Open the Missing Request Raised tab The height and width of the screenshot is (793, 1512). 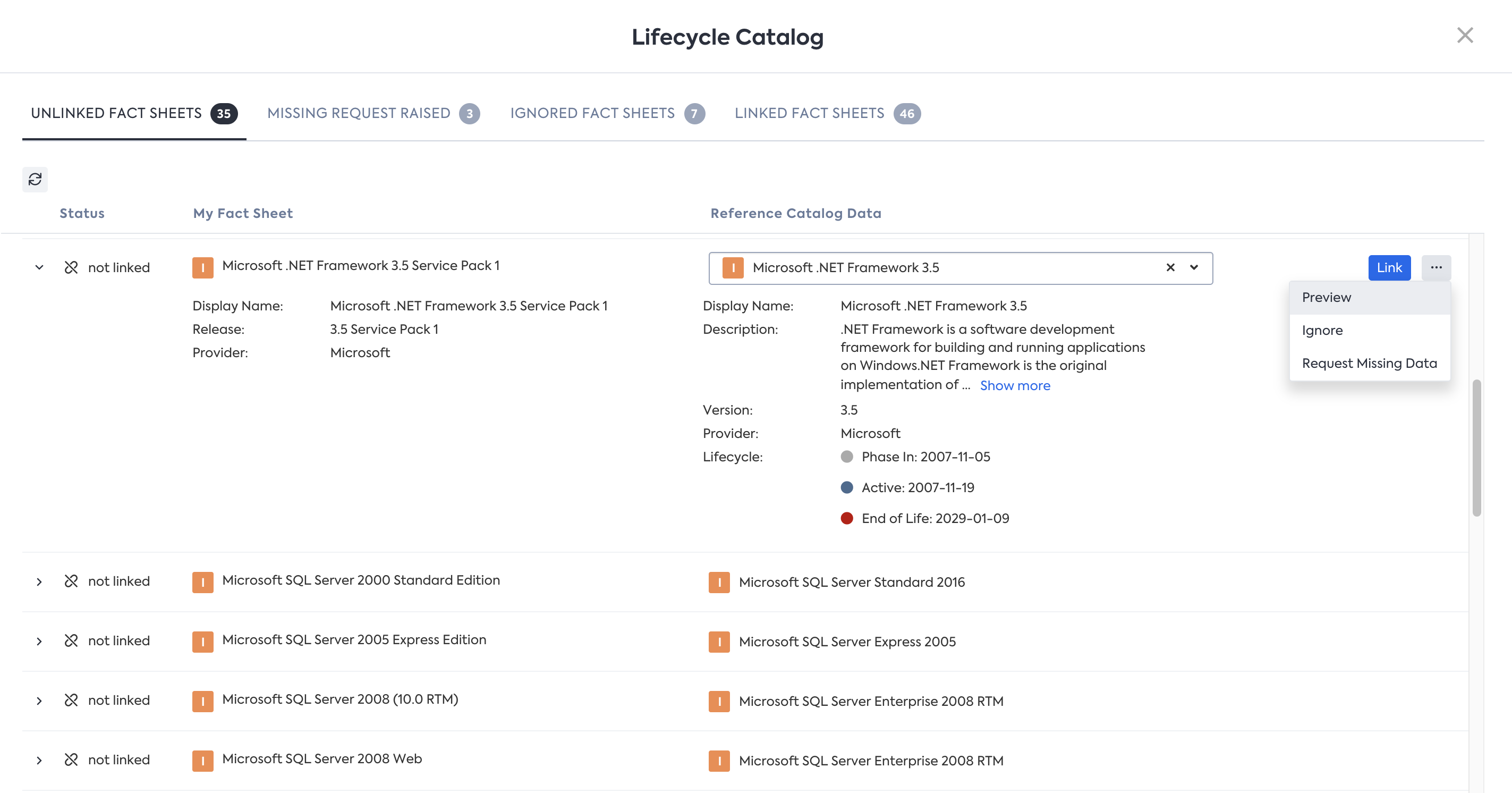point(373,113)
